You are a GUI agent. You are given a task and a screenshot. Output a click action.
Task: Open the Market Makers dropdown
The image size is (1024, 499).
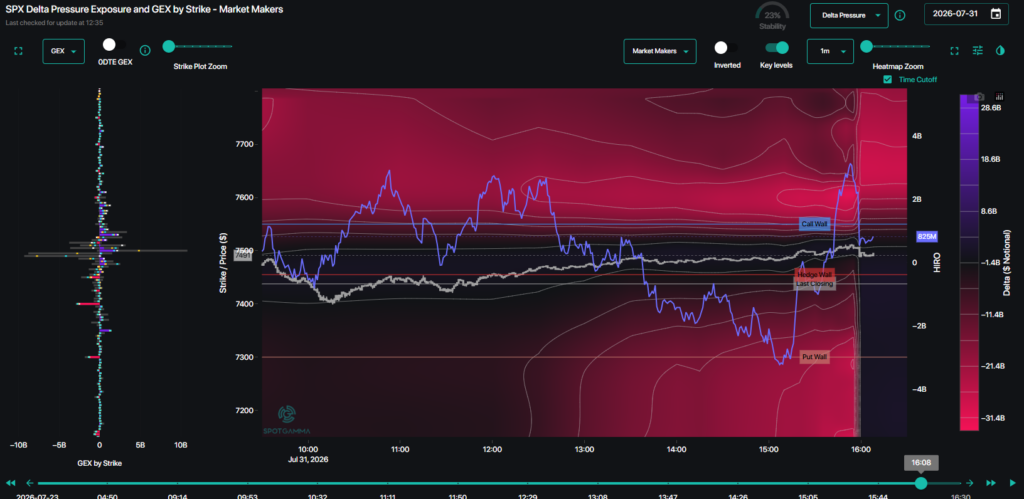[660, 51]
